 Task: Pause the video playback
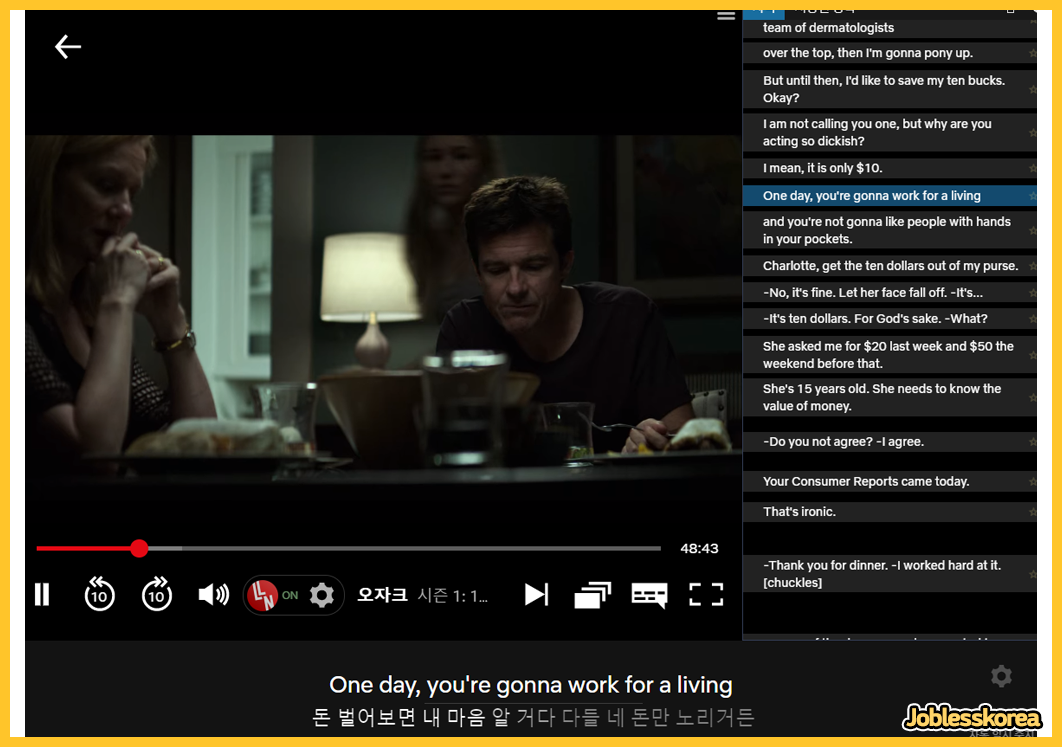pyautogui.click(x=42, y=595)
